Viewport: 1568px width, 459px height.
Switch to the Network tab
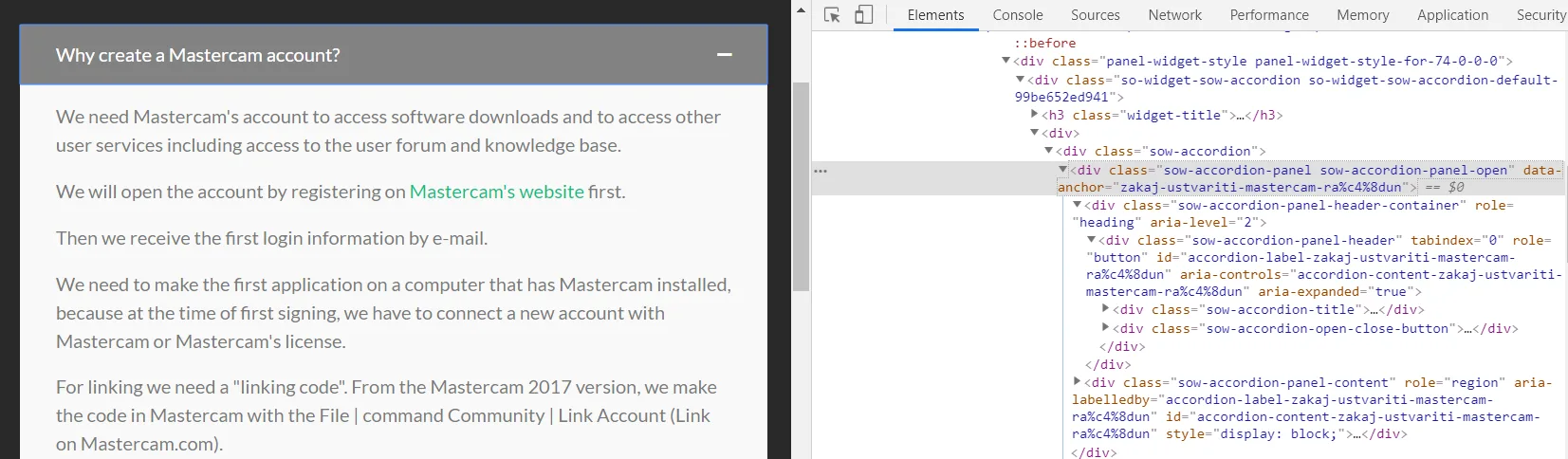(1174, 15)
